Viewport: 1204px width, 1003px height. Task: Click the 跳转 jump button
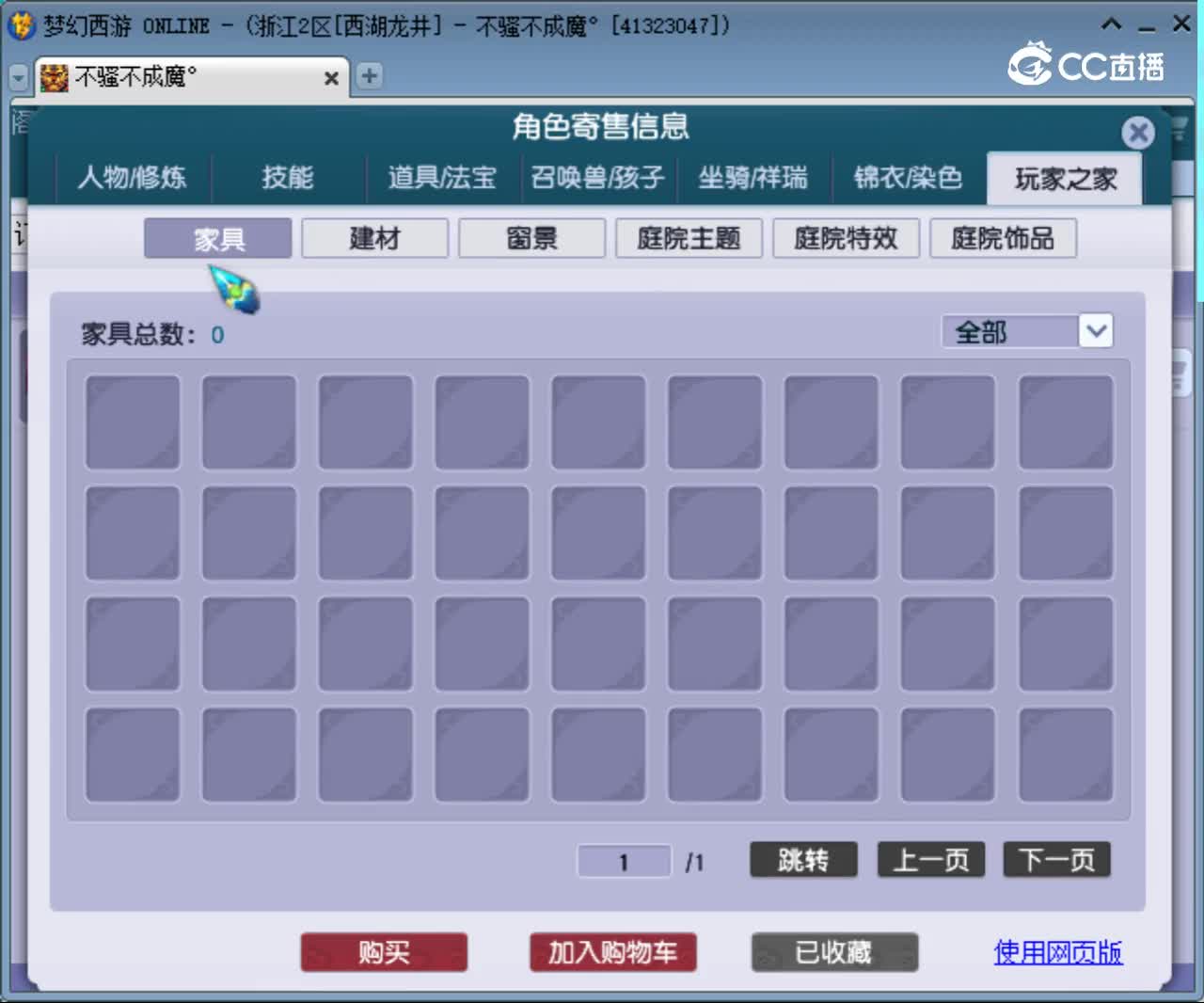804,860
